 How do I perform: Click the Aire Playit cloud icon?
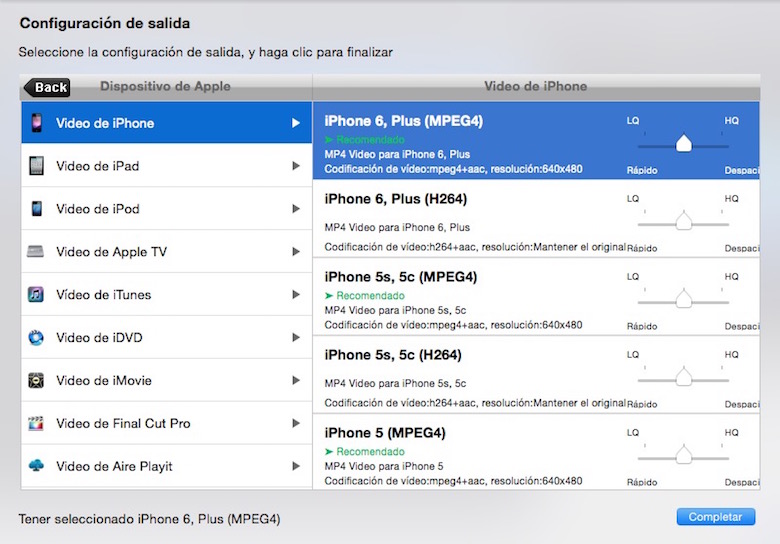coord(36,465)
